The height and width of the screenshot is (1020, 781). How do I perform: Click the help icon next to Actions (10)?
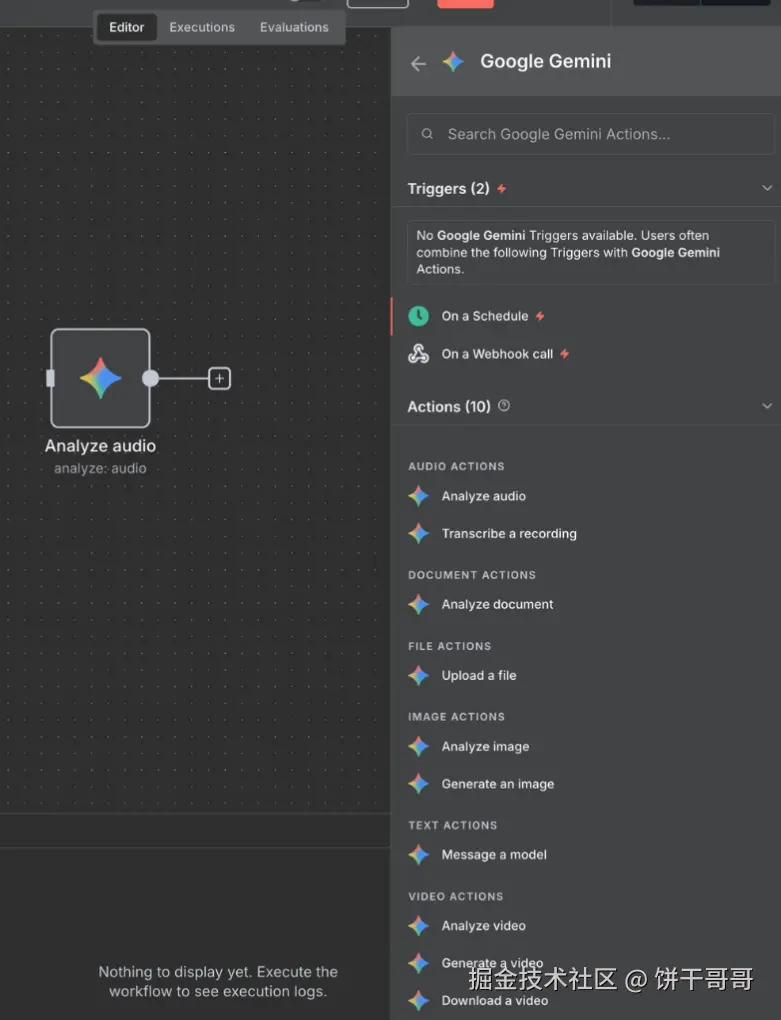(x=504, y=405)
